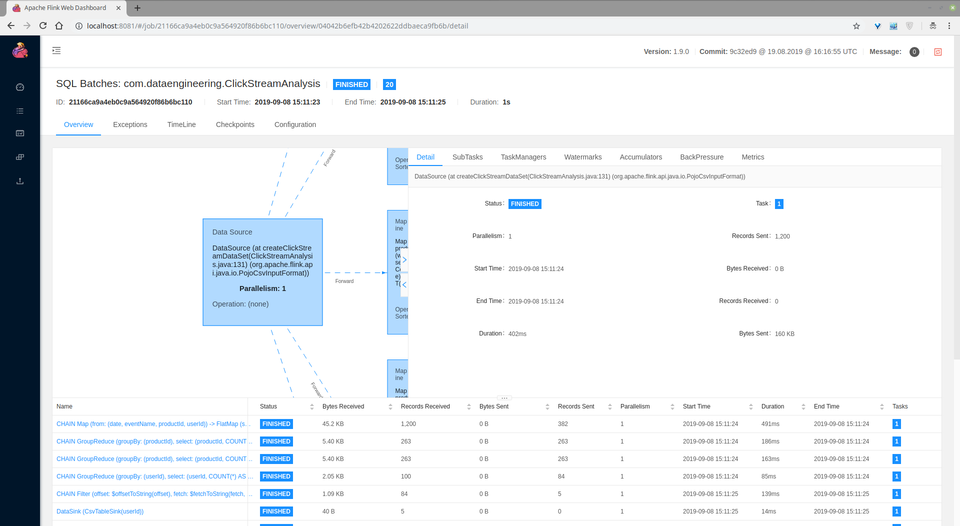Open the Running Jobs list icon in the sidebar
The width and height of the screenshot is (960, 526).
pos(20,111)
